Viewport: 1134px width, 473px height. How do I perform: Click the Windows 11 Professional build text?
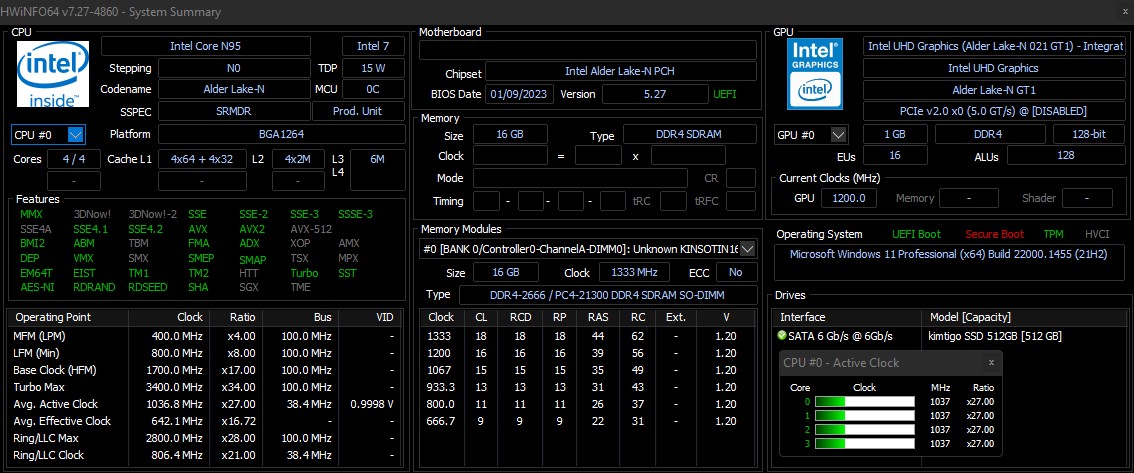(x=948, y=255)
